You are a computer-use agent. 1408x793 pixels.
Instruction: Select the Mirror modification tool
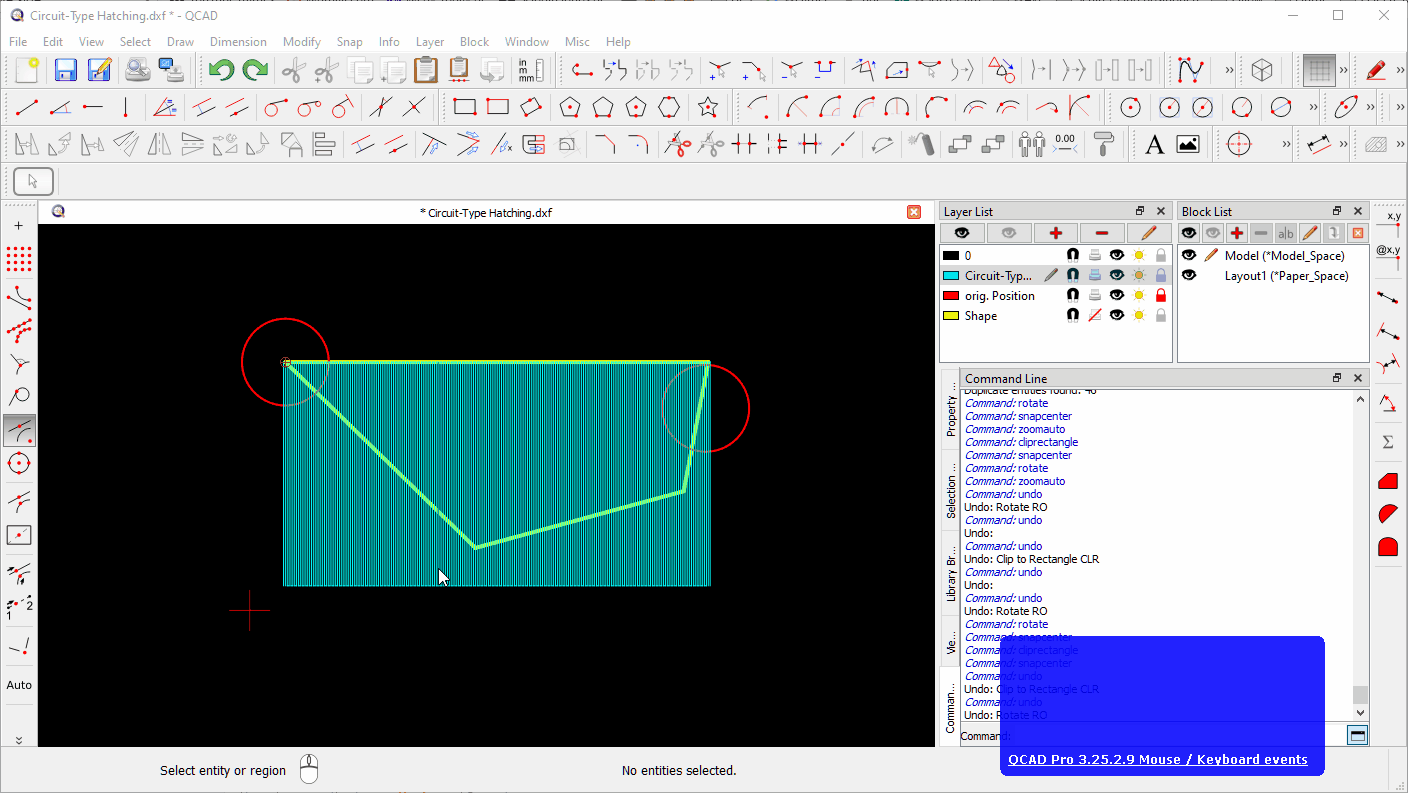click(x=157, y=144)
